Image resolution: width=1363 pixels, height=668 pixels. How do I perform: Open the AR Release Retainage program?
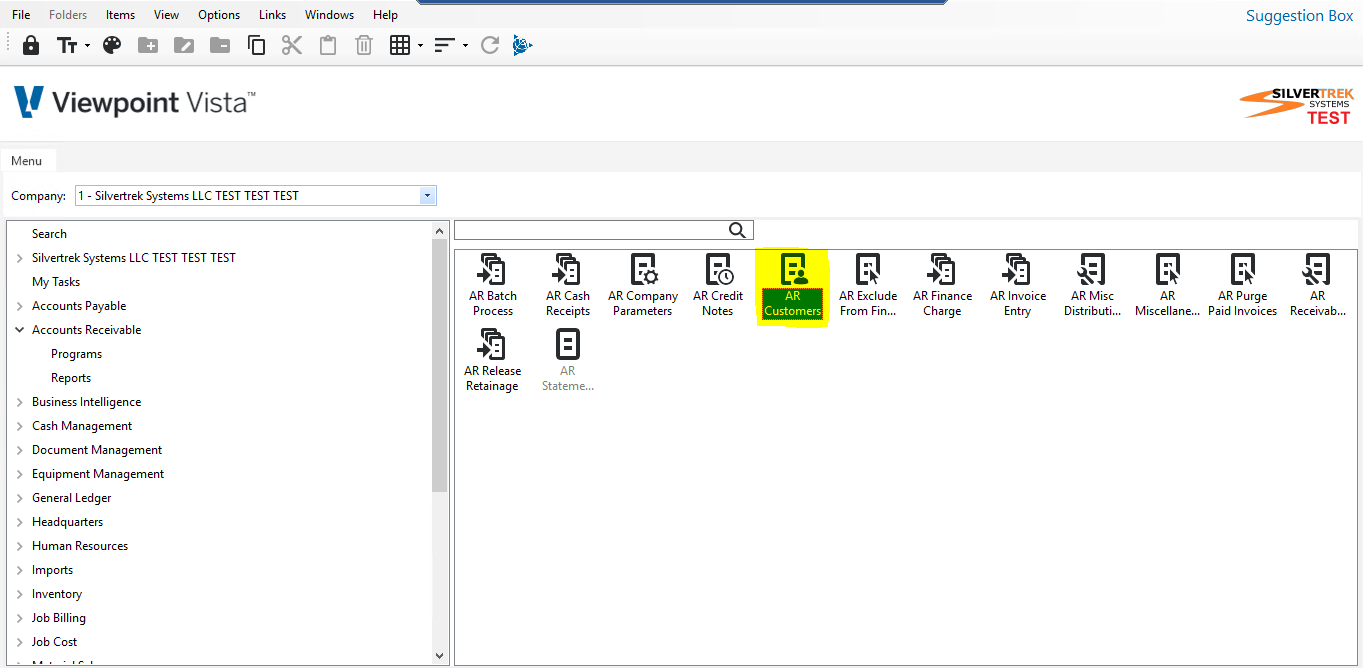493,361
